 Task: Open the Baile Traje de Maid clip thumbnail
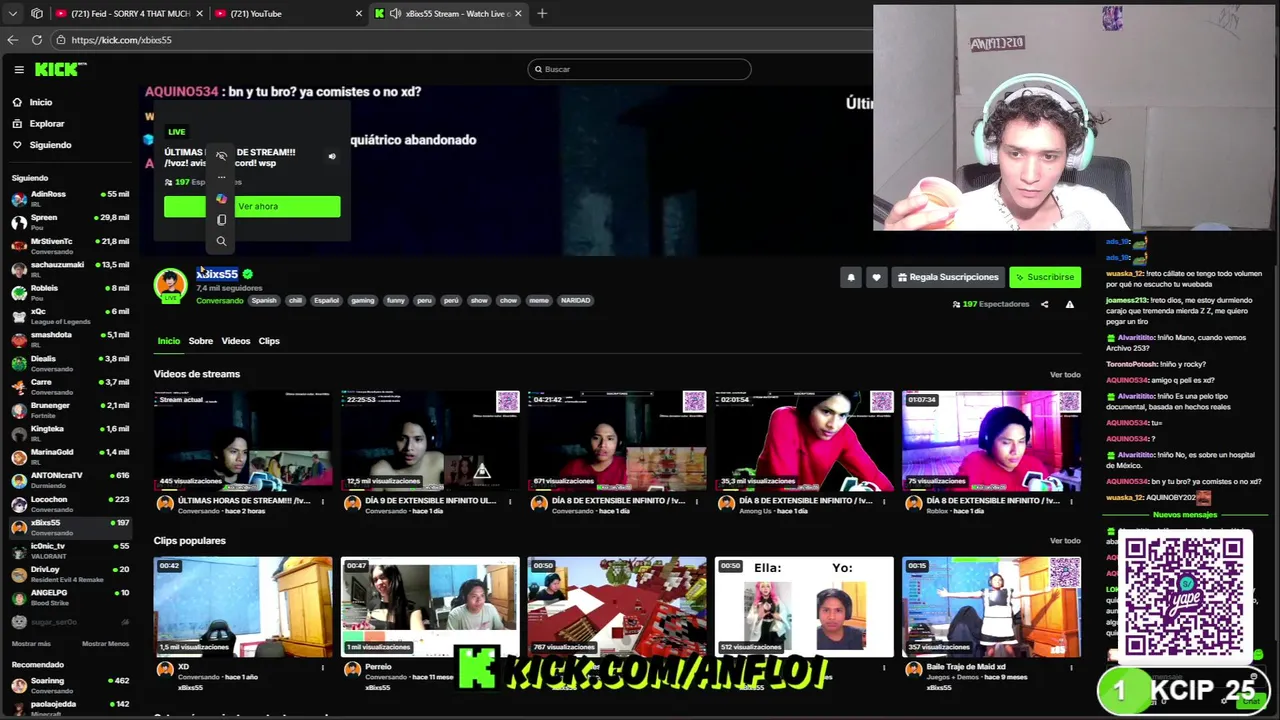click(x=991, y=607)
